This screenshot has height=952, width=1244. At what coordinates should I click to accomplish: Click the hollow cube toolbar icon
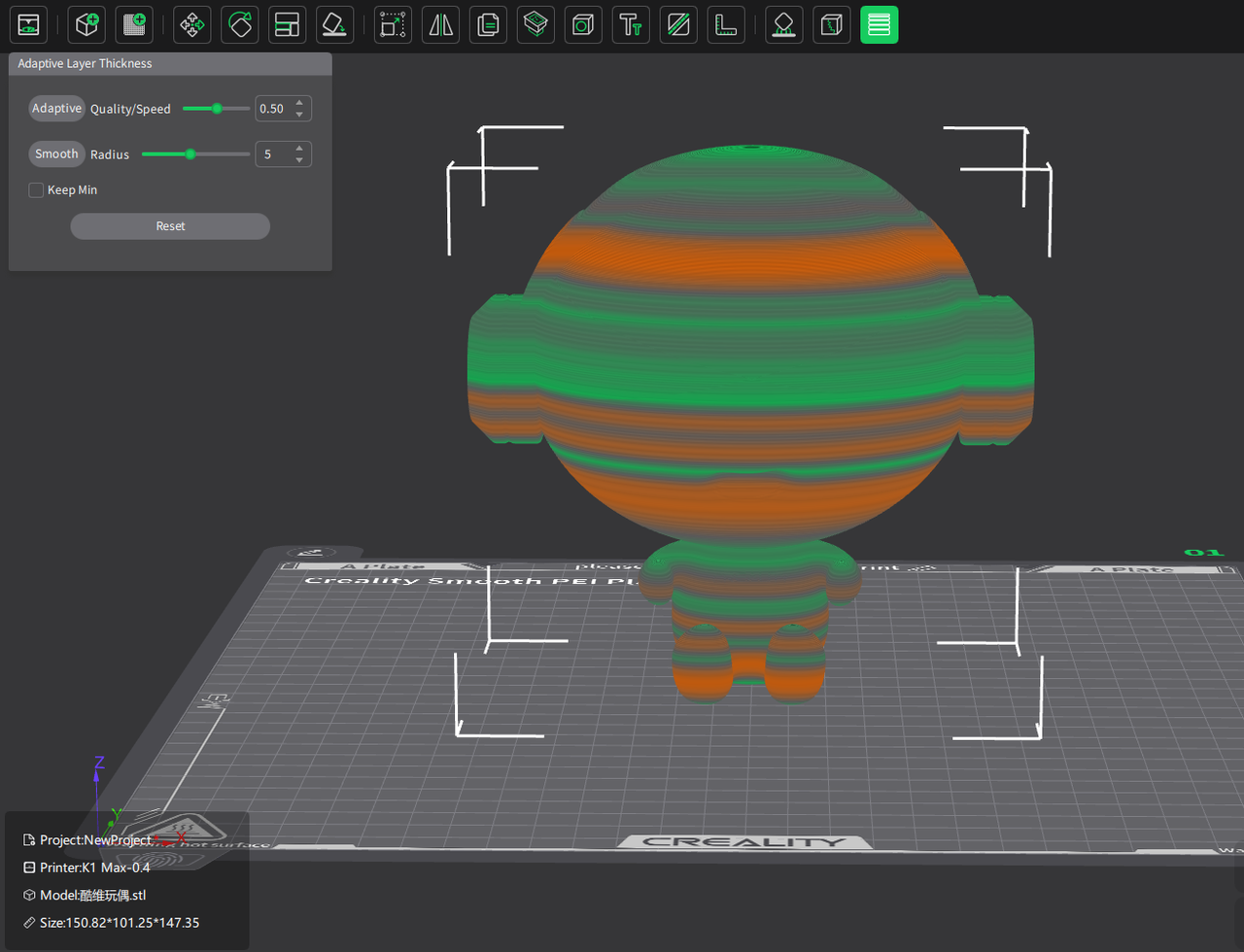[x=583, y=24]
